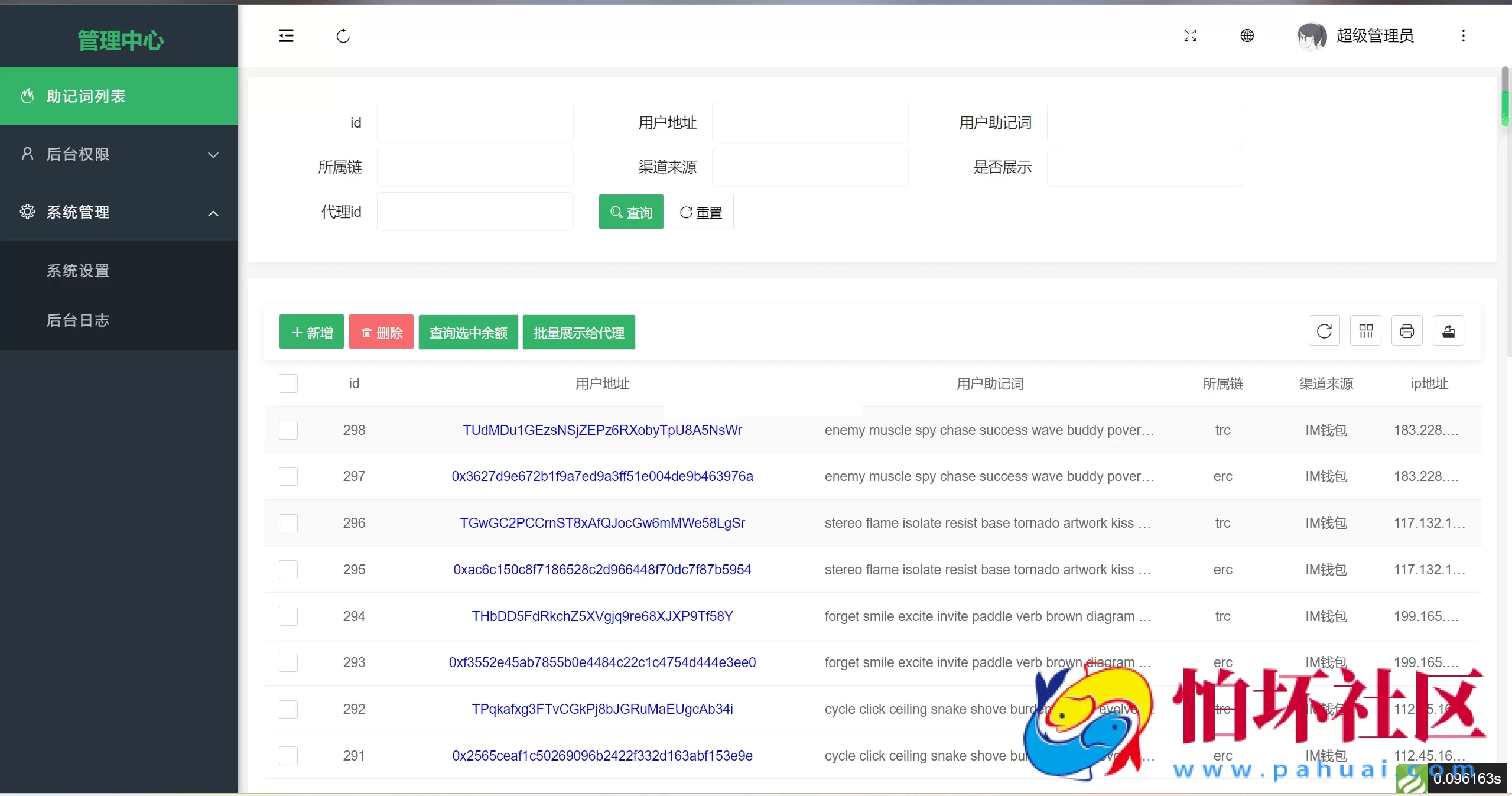
Task: Open the column display settings icon
Action: (1365, 331)
